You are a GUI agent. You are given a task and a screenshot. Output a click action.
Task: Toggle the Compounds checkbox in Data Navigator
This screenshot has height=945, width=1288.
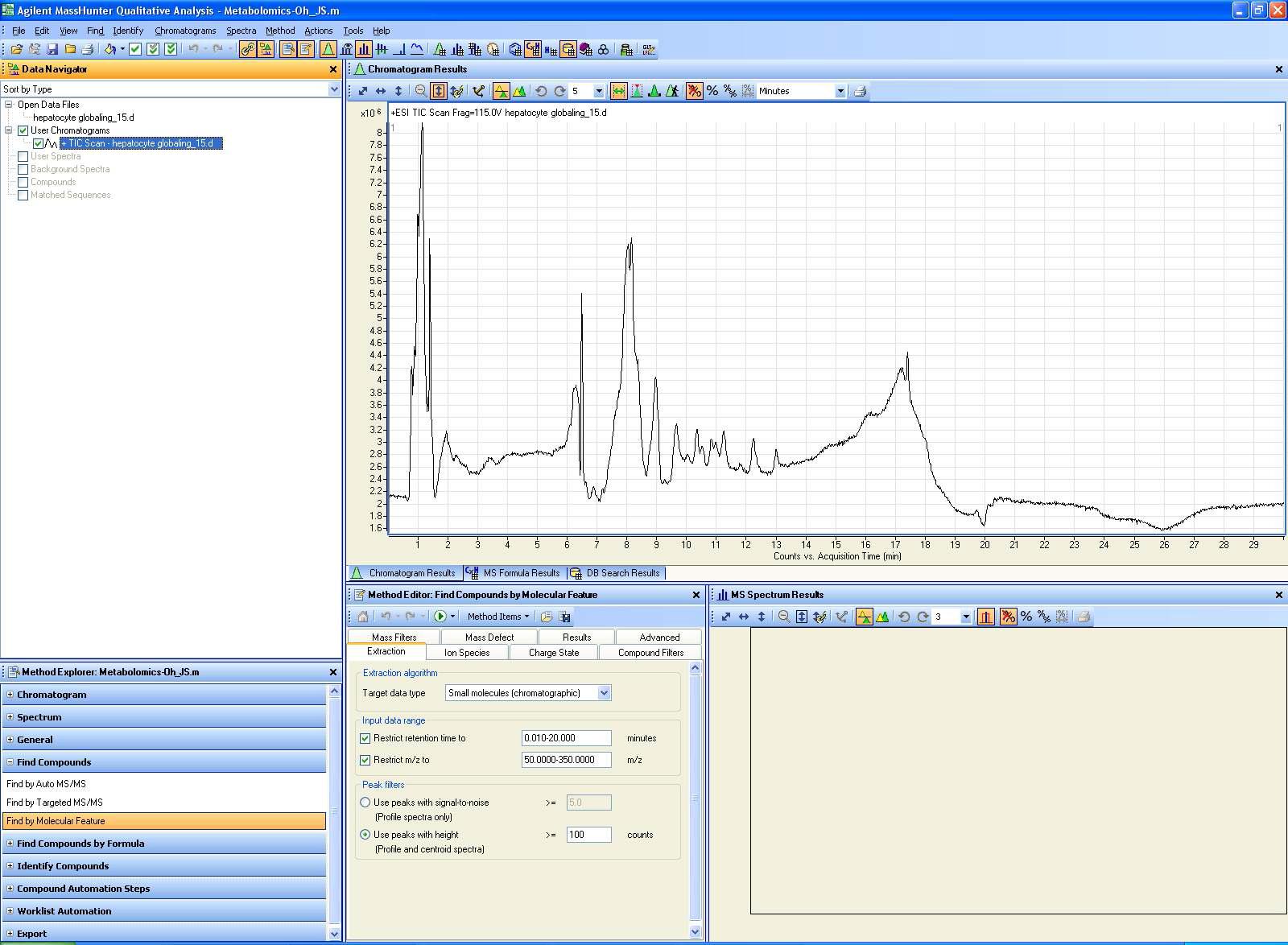23,182
